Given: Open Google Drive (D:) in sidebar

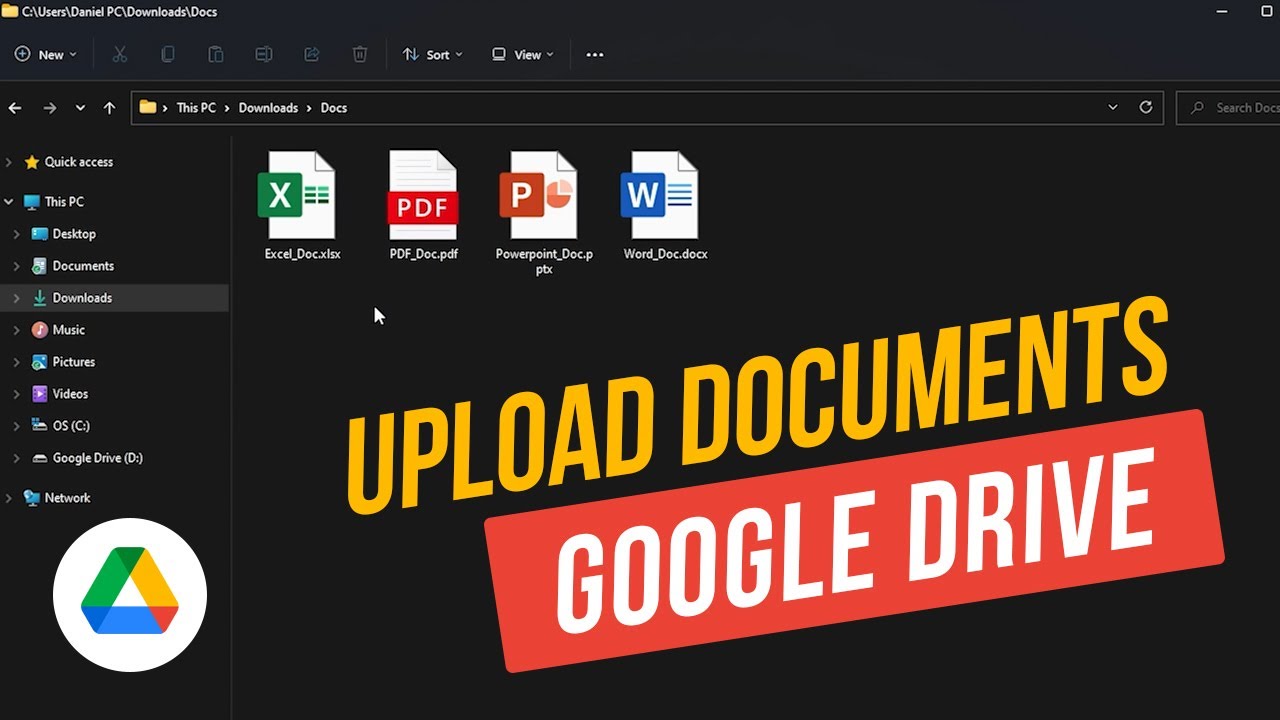Looking at the screenshot, I should click(98, 458).
